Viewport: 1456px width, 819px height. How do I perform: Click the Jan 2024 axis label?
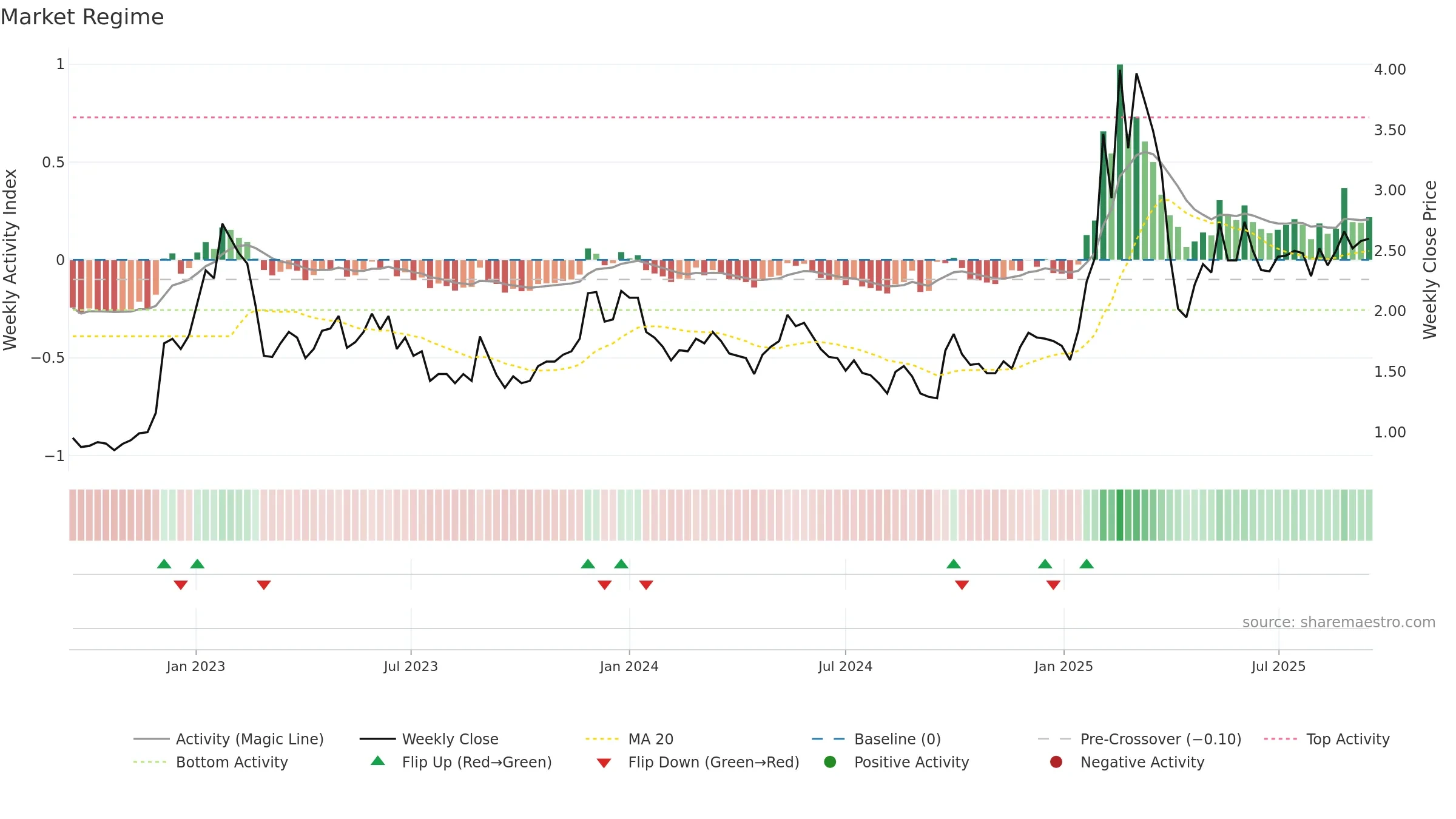click(629, 666)
